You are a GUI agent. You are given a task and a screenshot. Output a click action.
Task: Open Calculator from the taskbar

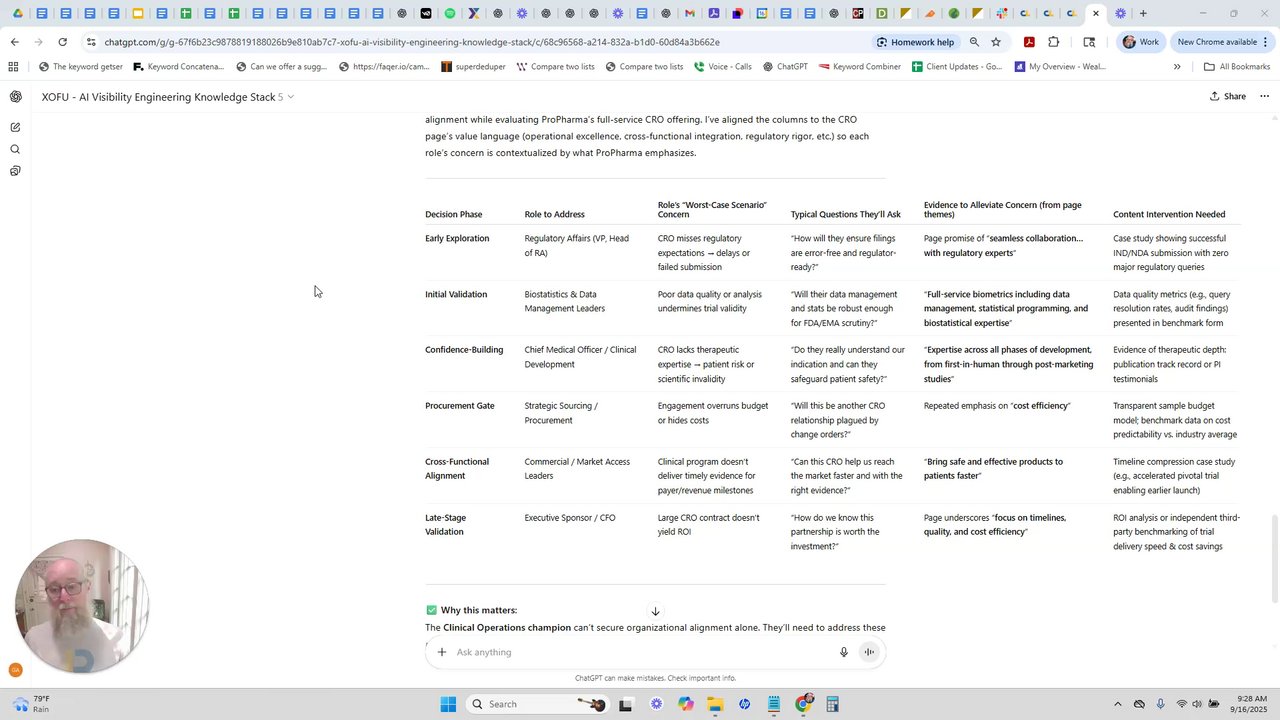832,704
